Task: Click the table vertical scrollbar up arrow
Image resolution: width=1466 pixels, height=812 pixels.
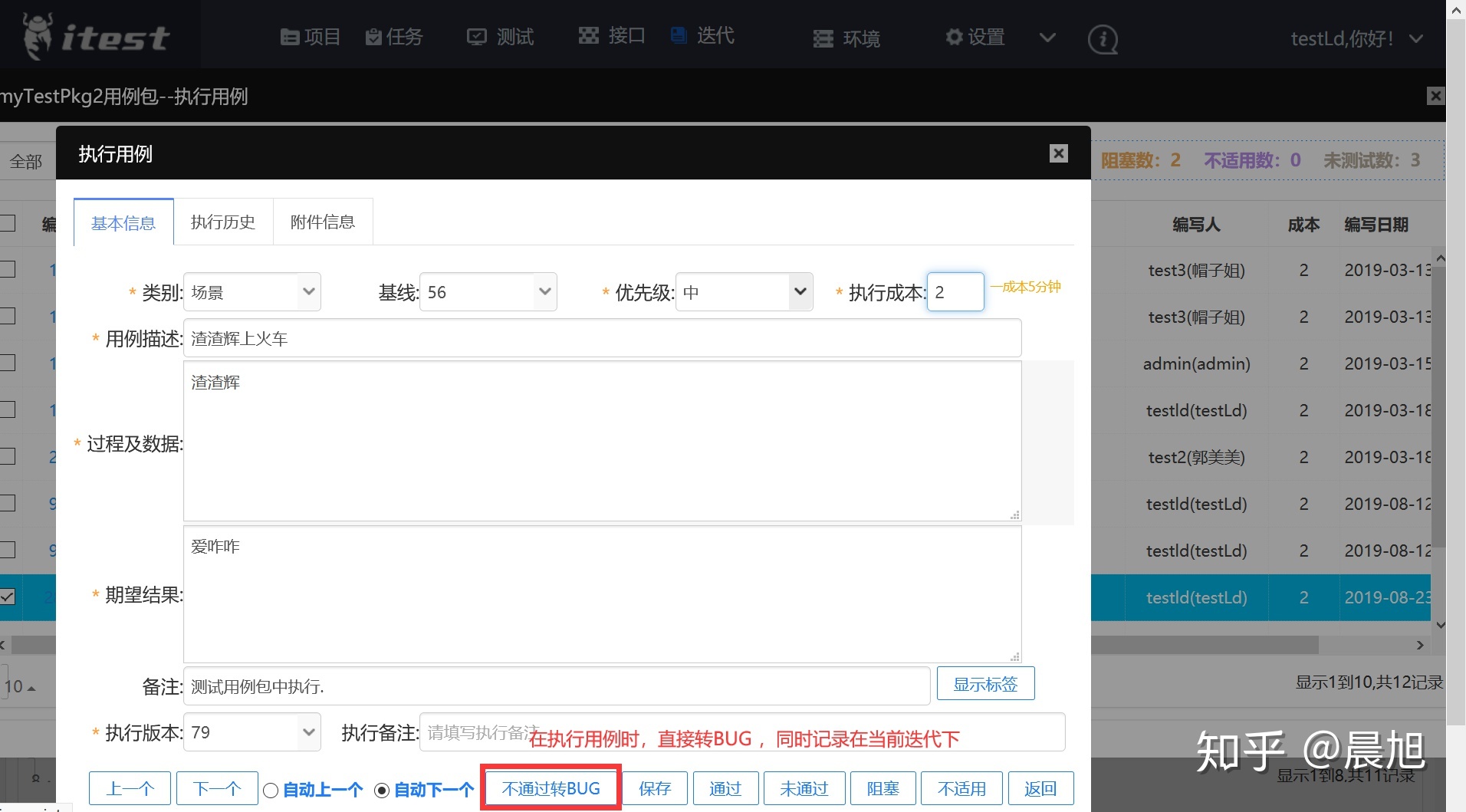Action: pyautogui.click(x=1439, y=258)
